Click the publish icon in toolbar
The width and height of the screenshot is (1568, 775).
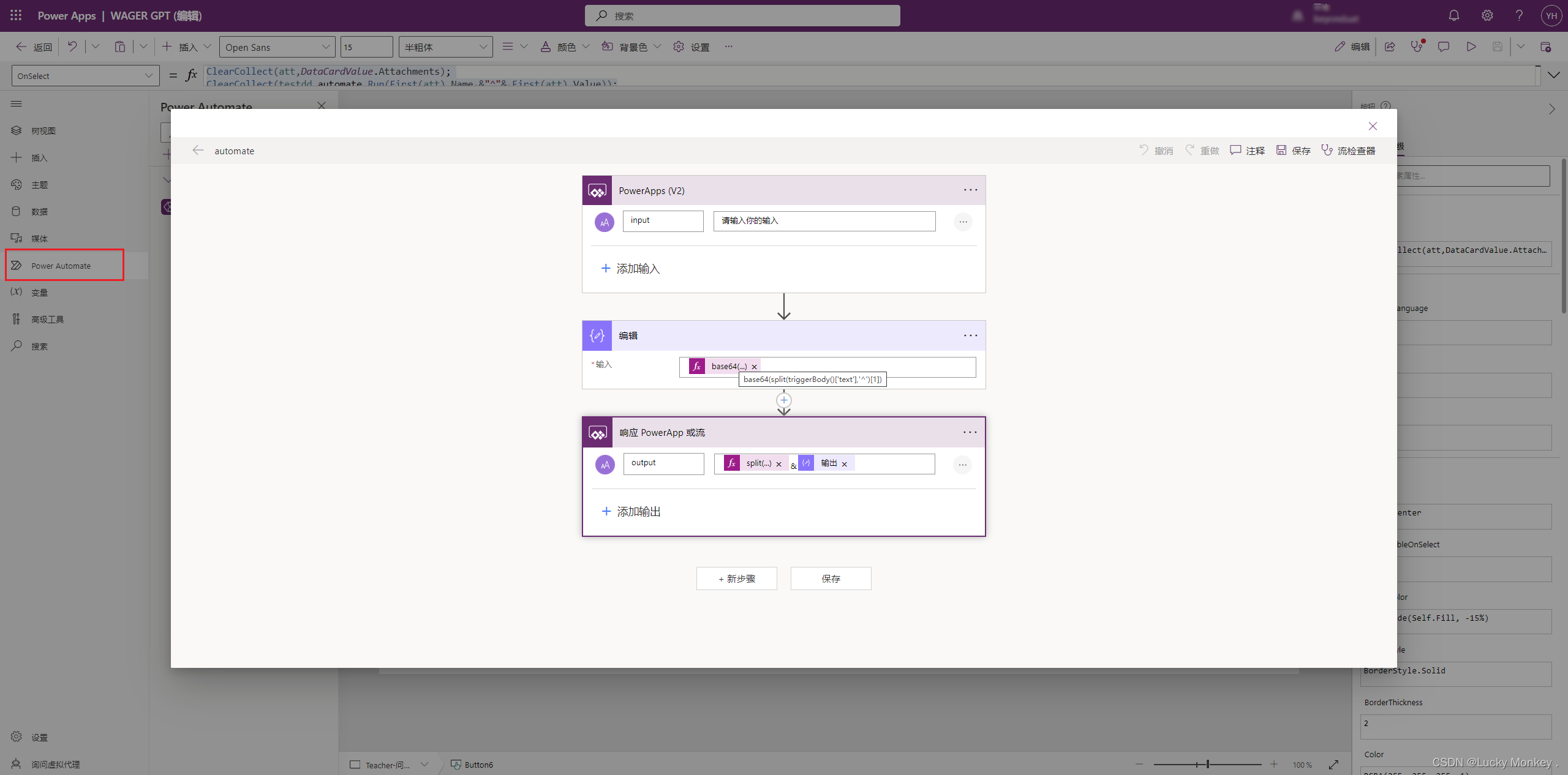tap(1545, 47)
